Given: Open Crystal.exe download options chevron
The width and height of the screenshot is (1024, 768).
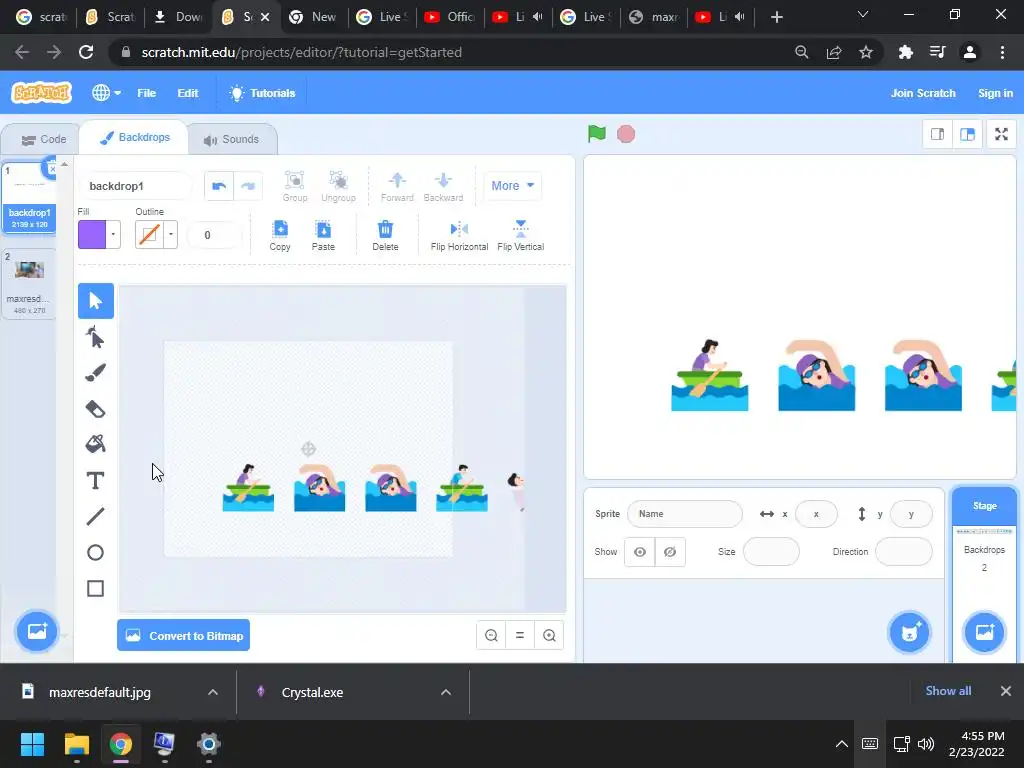Looking at the screenshot, I should click(x=446, y=692).
